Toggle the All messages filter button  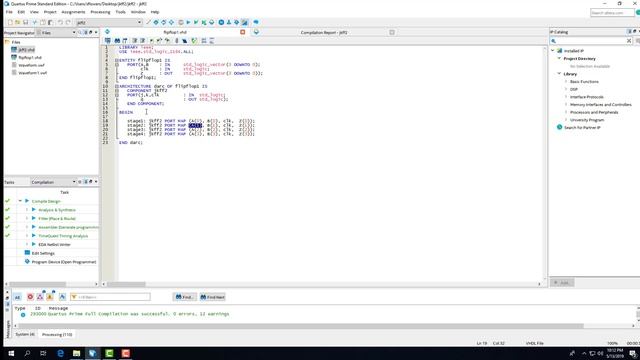tap(17, 297)
